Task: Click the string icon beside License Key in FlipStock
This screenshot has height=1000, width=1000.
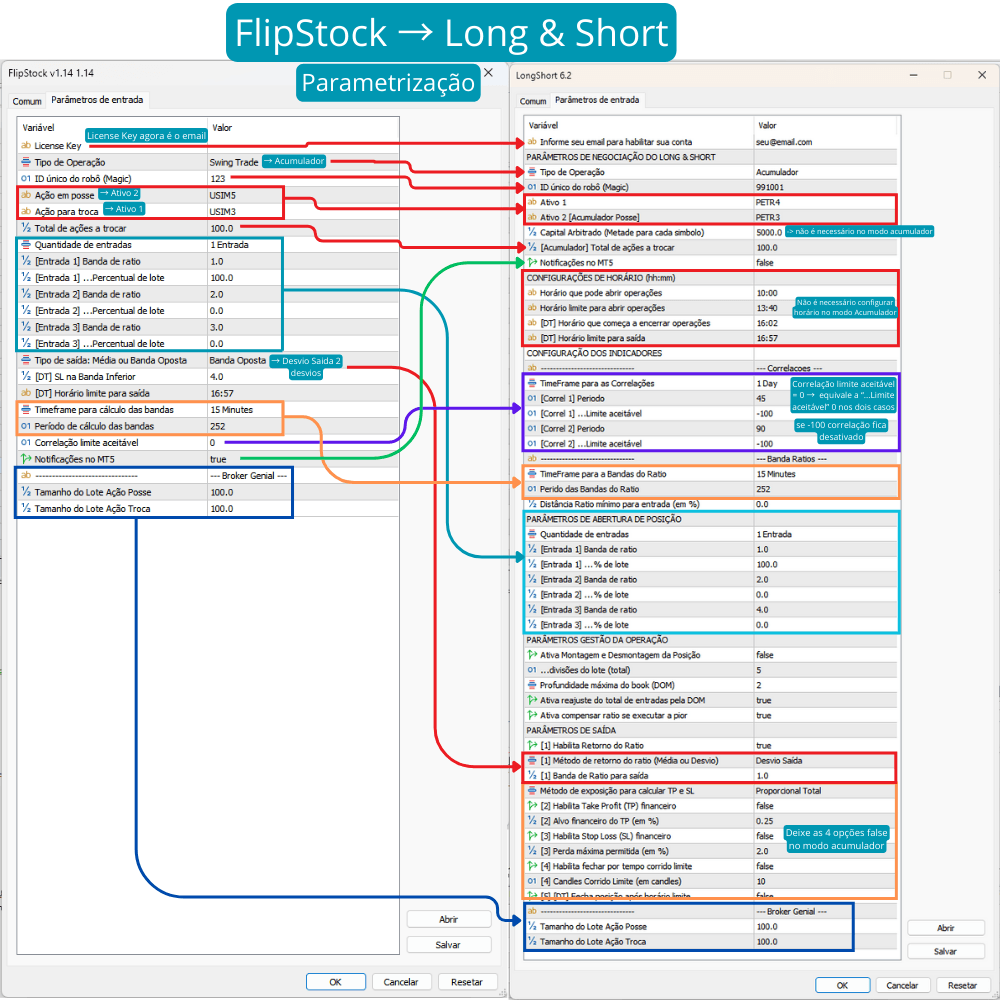Action: point(26,145)
